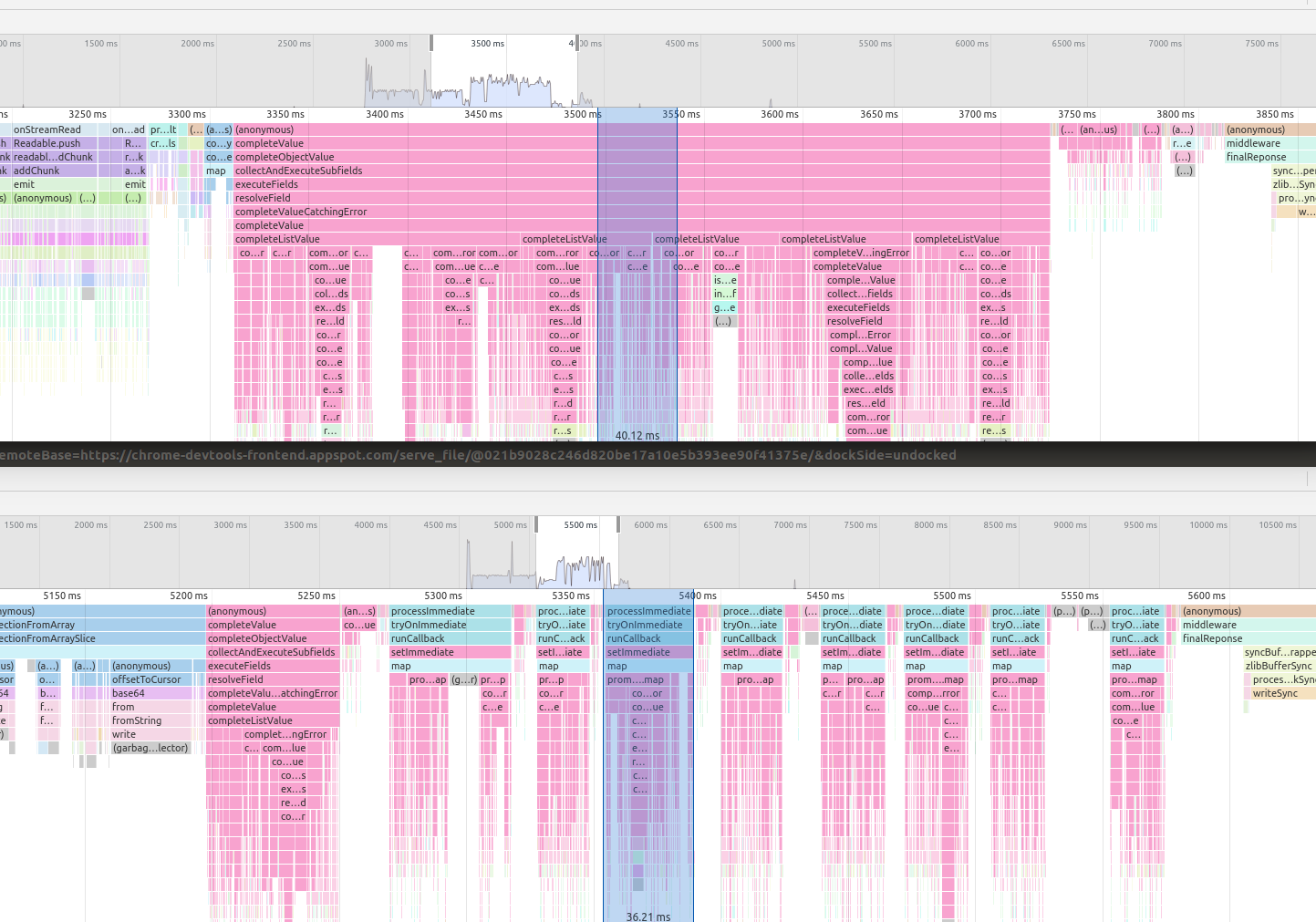Select completeV...ingError frame in top chart
1316x922 pixels.
(x=861, y=253)
